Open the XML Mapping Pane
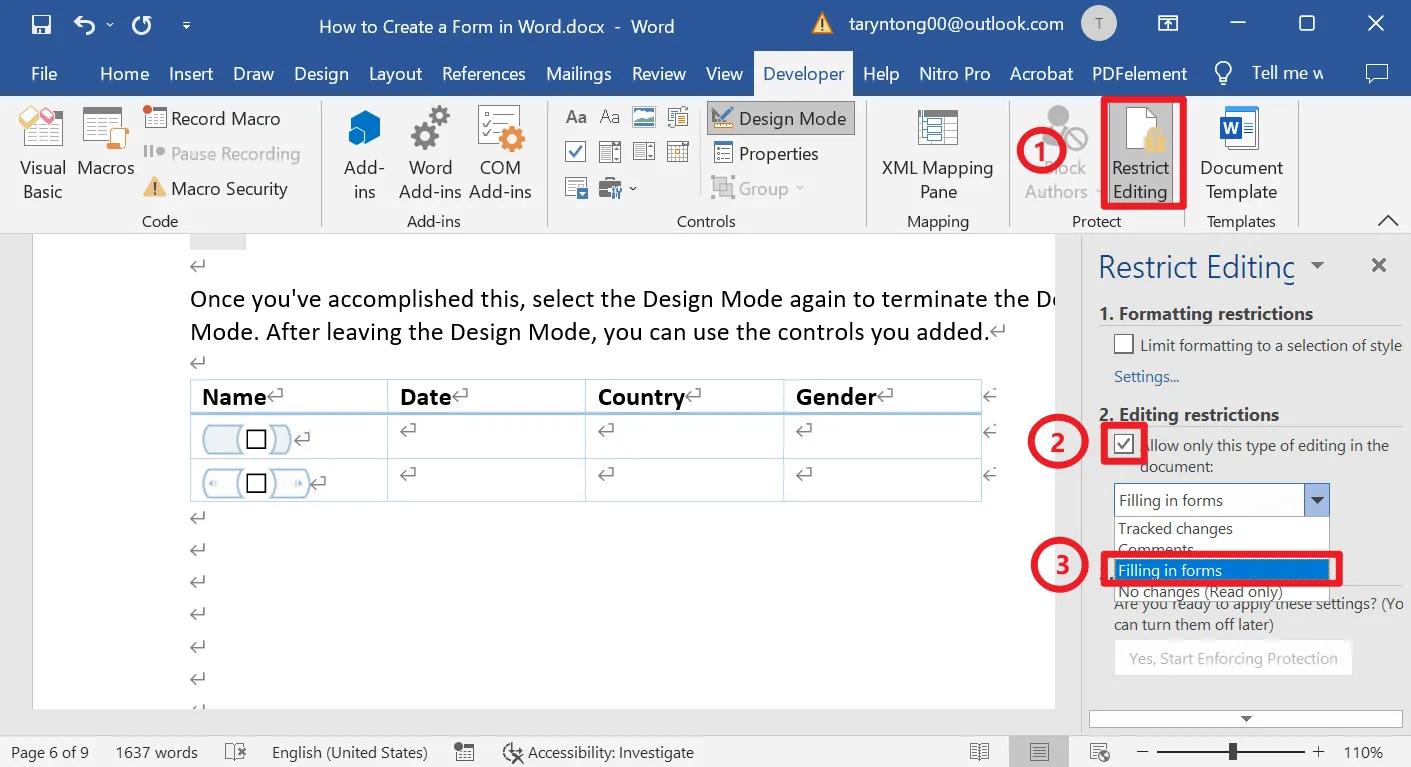1411x767 pixels. (x=936, y=152)
